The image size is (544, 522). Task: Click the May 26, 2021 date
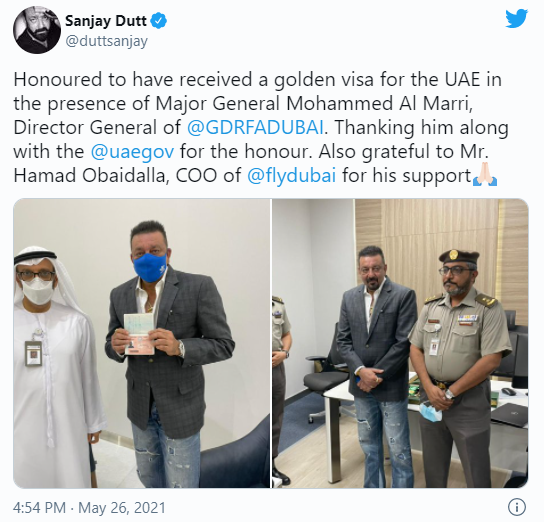pyautogui.click(x=122, y=508)
